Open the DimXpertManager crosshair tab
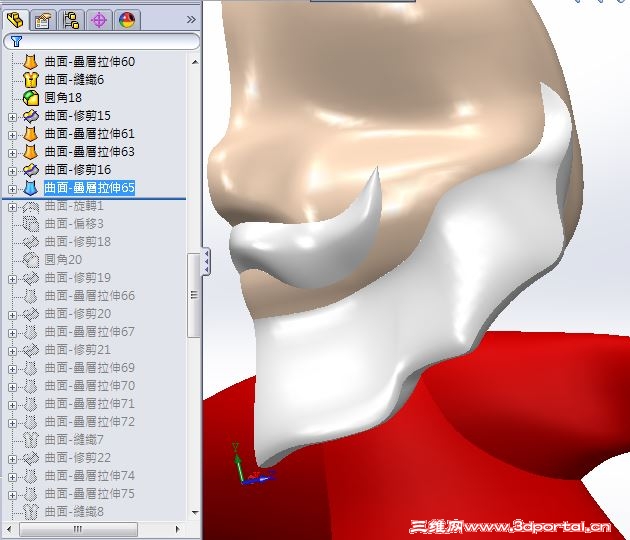This screenshot has height=540, width=630. pos(98,20)
